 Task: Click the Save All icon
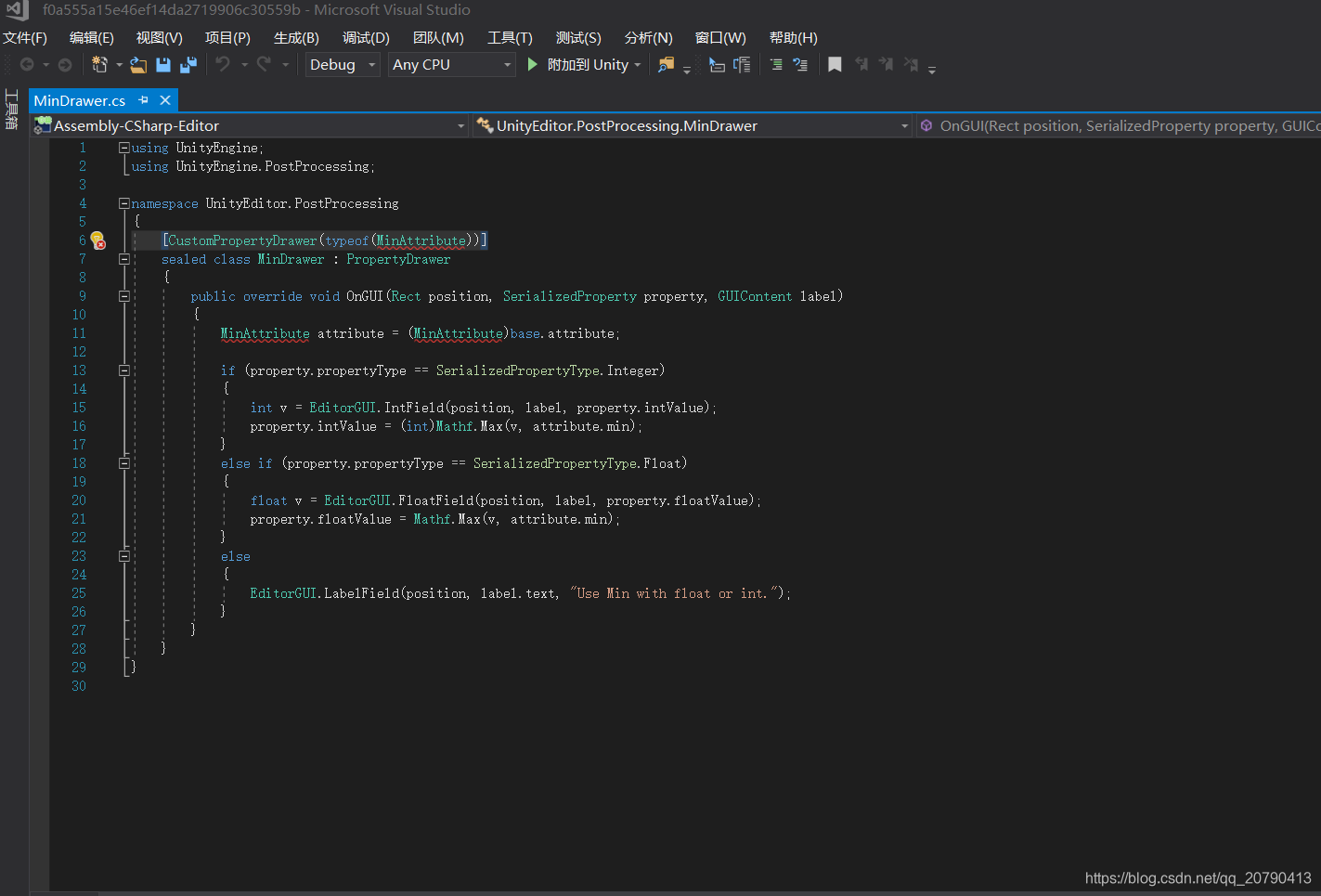188,65
